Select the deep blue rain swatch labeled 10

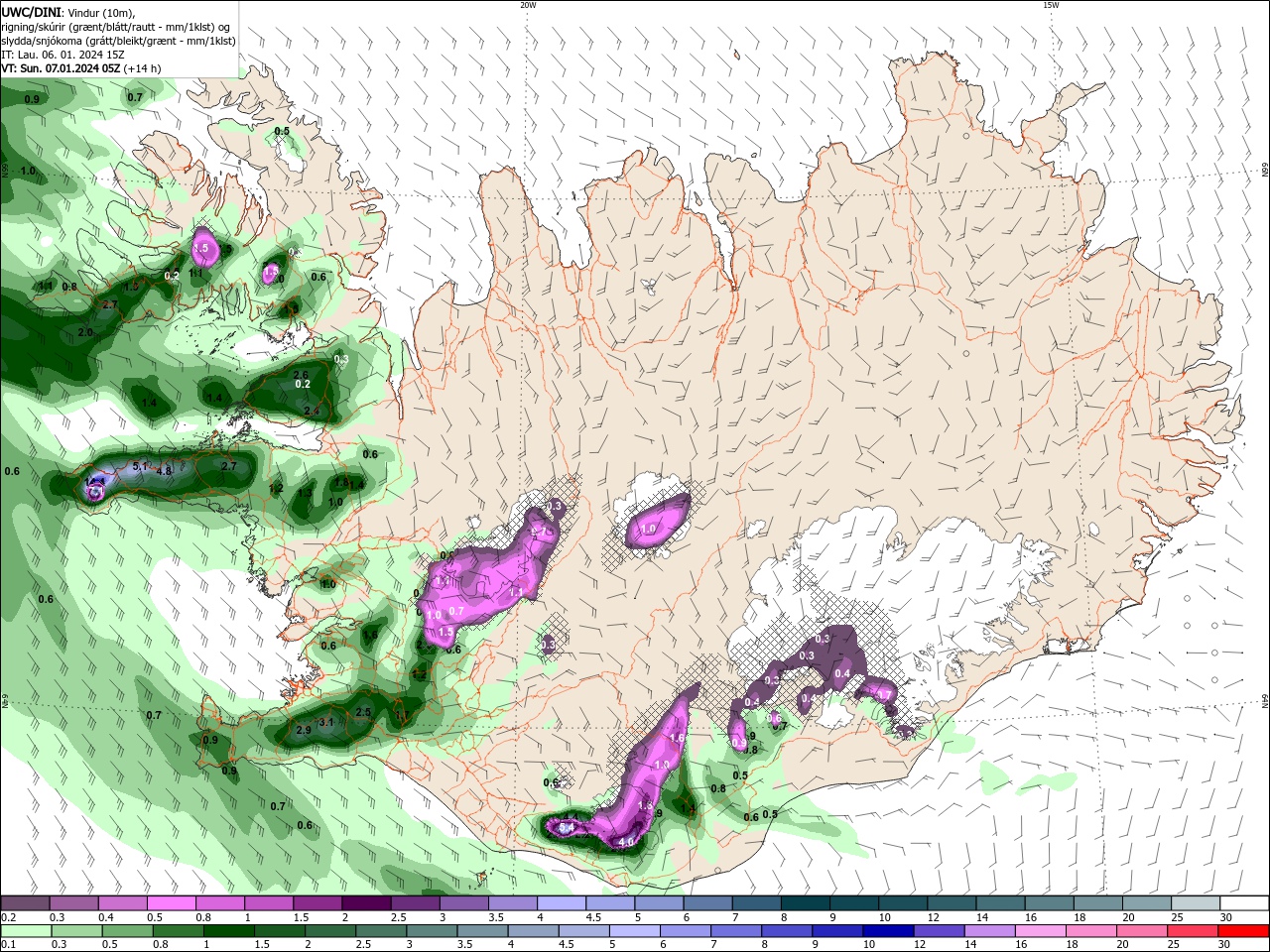point(886,931)
